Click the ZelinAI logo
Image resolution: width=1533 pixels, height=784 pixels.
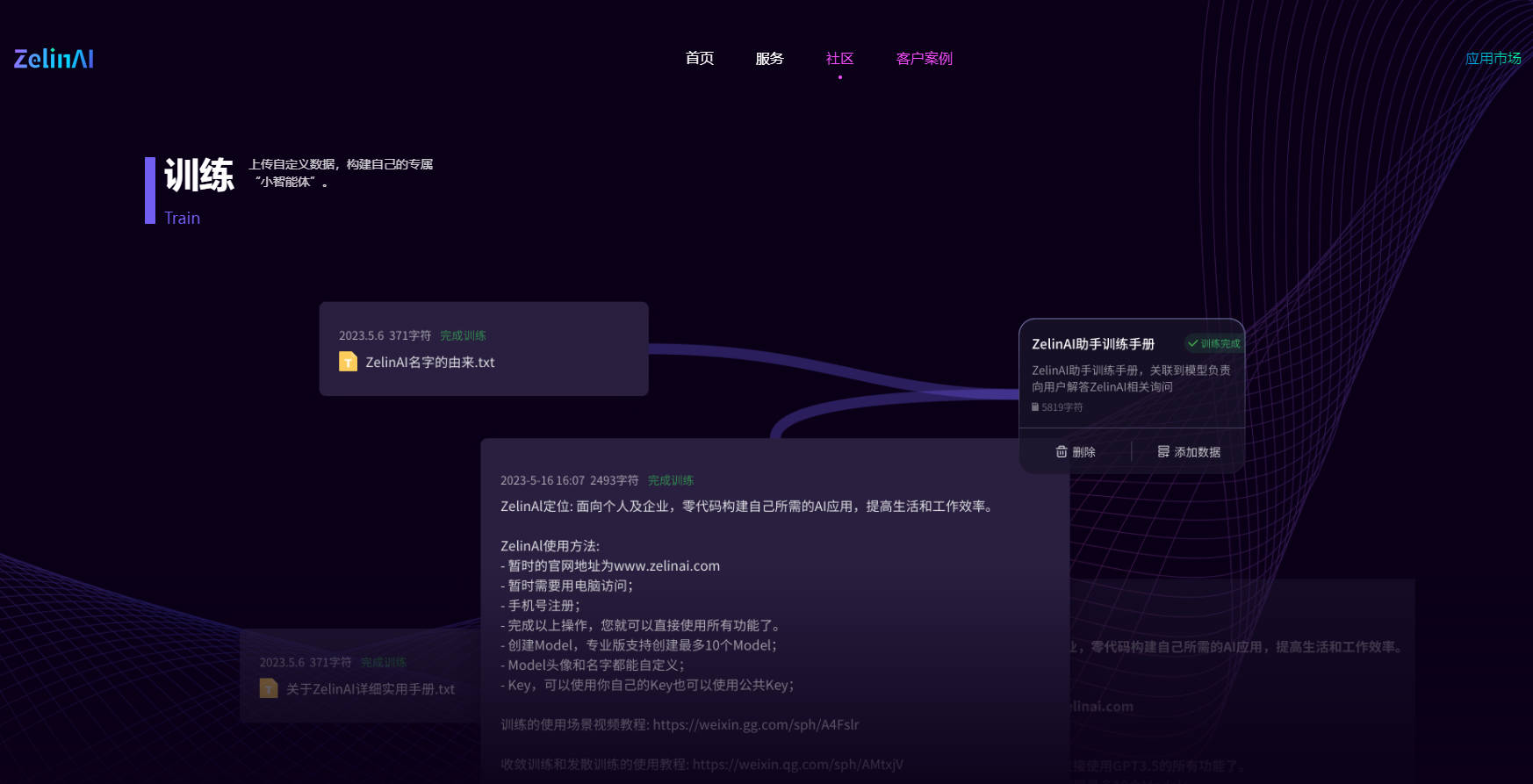(54, 59)
